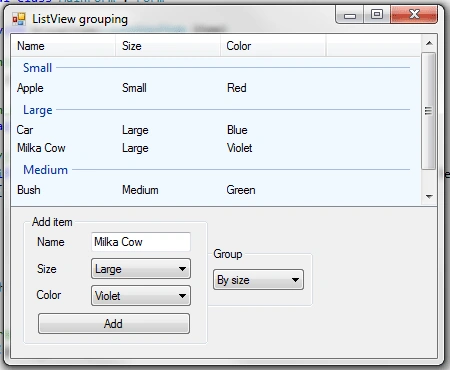Minimize the ListView grouping window
Image resolution: width=450 pixels, height=370 pixels.
(350, 15)
